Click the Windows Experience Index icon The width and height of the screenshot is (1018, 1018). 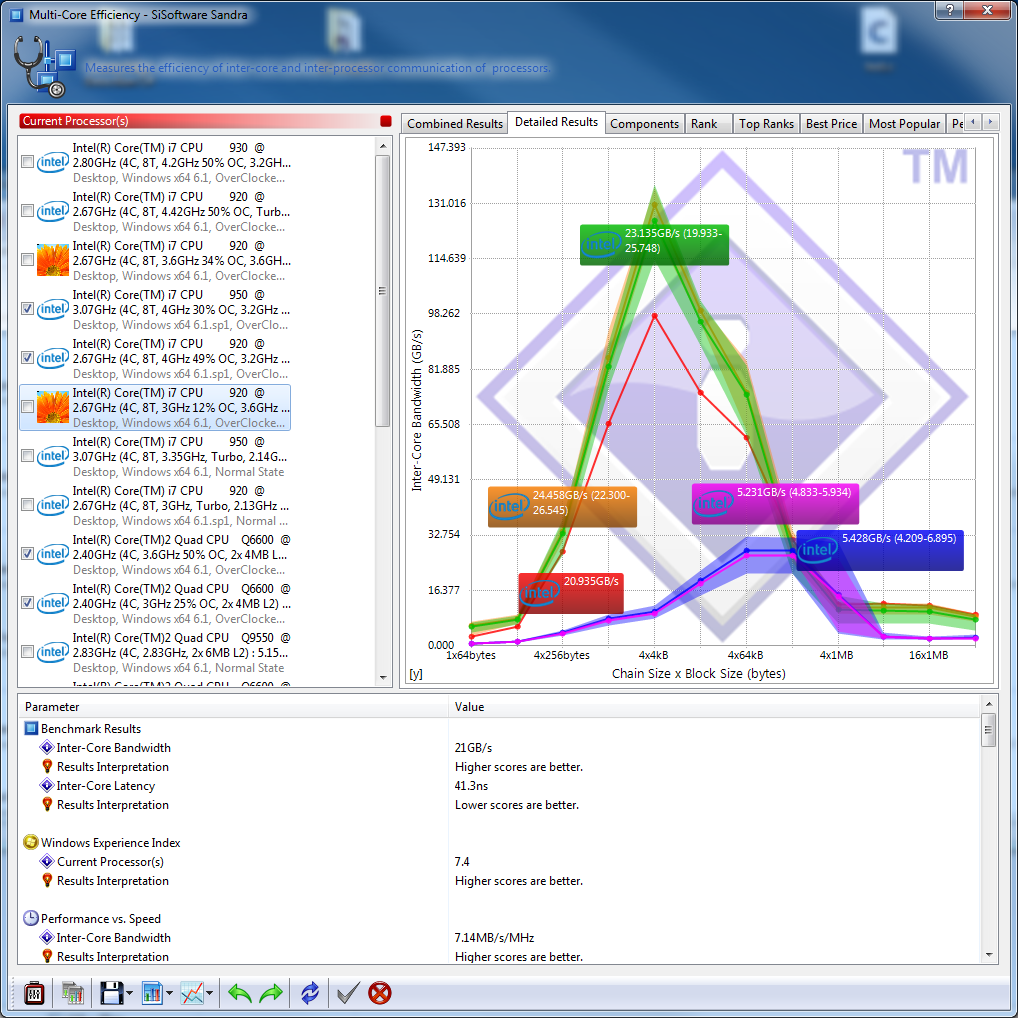coord(31,842)
